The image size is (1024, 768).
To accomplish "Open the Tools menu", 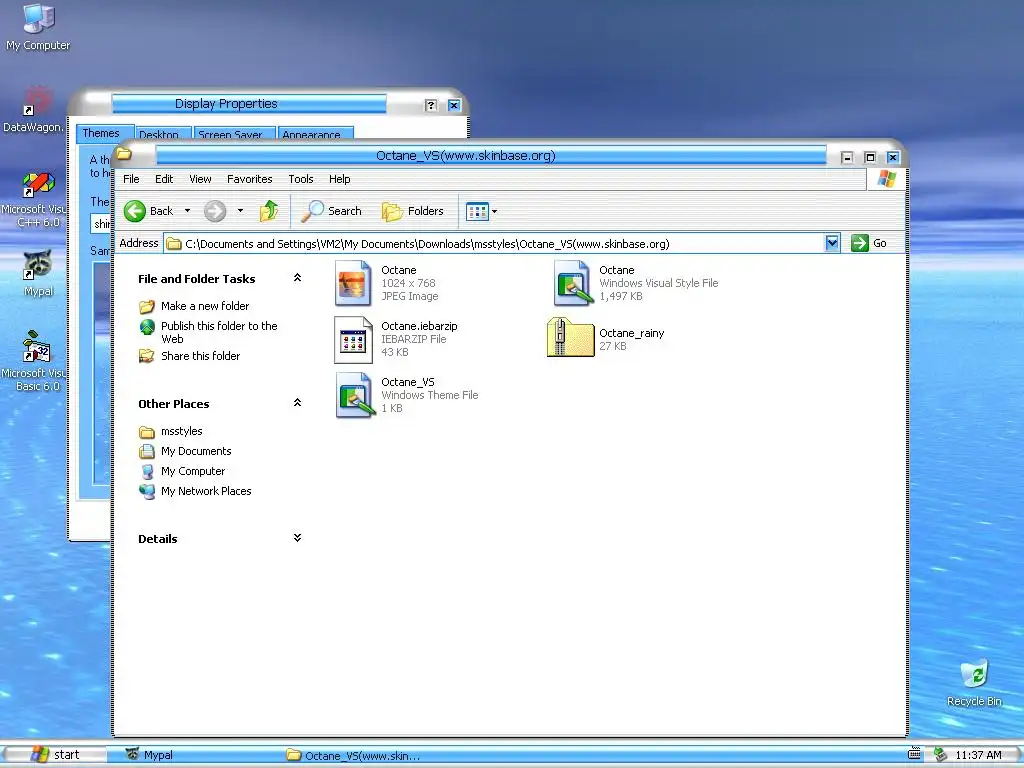I will tap(301, 179).
